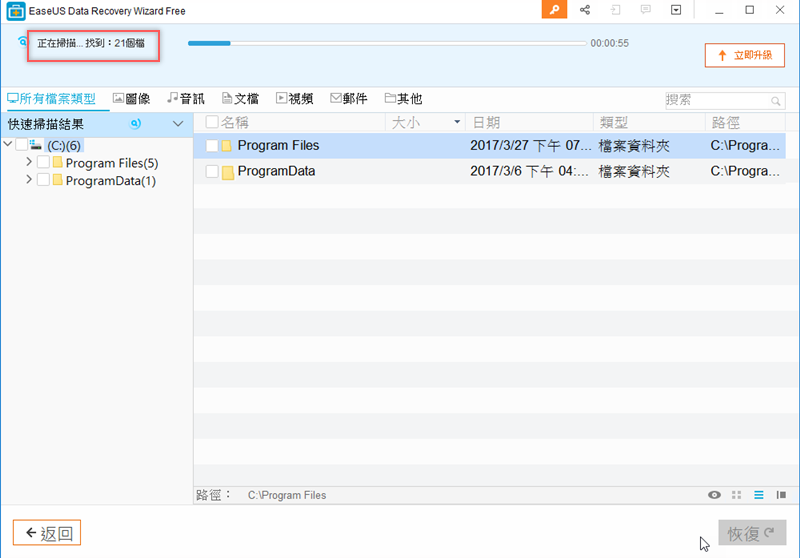This screenshot has width=800, height=558.
Task: Click the feedback chat bubble icon
Action: [x=646, y=10]
